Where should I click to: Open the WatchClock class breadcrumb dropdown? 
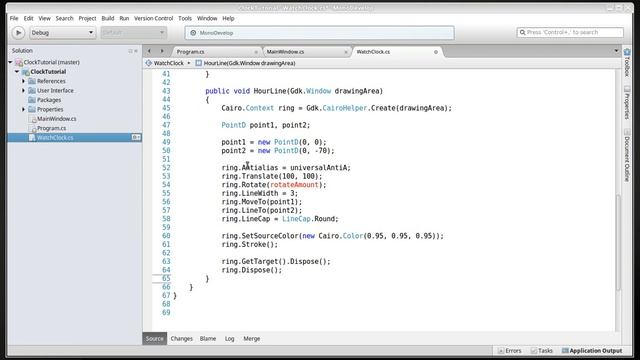pos(168,63)
